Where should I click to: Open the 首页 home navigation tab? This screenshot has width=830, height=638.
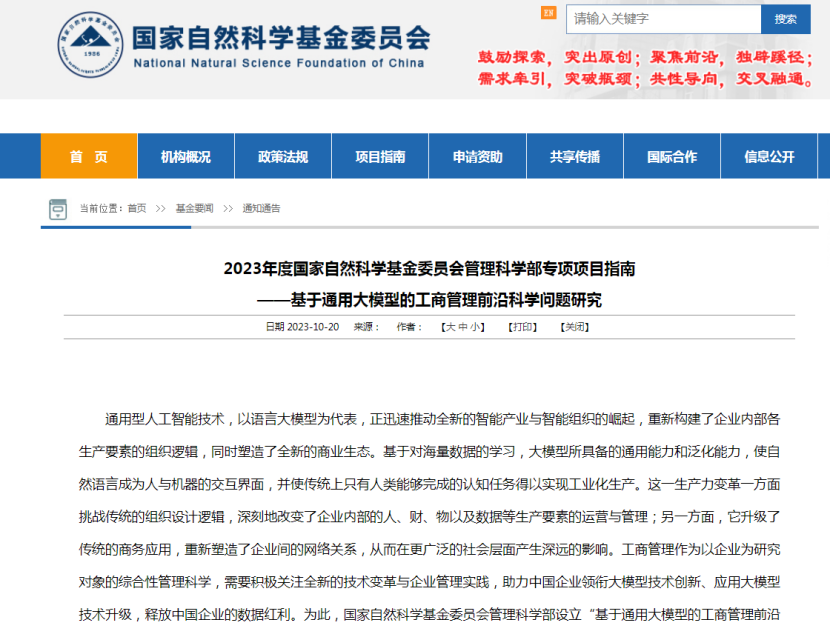point(89,157)
